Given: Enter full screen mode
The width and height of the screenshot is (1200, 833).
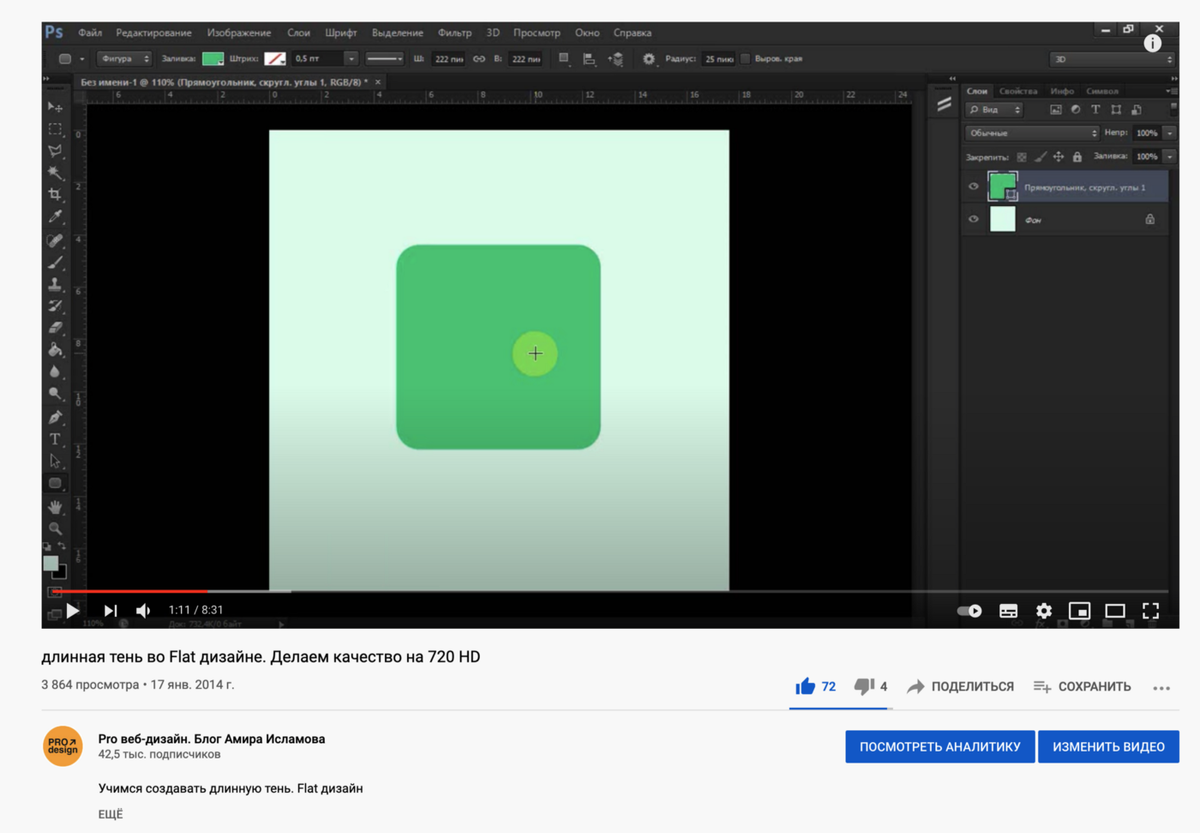Looking at the screenshot, I should 1151,610.
